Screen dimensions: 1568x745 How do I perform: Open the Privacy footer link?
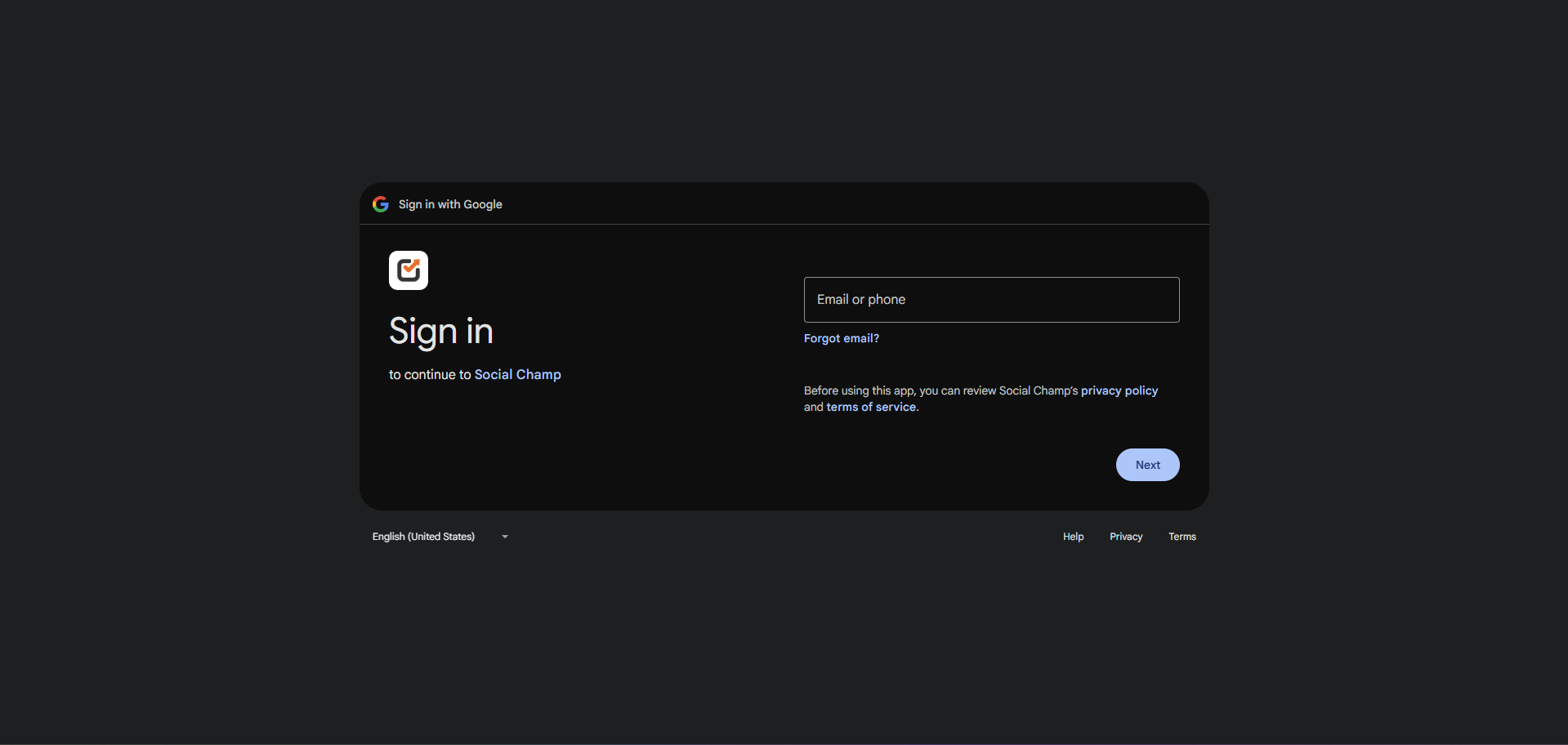click(x=1126, y=537)
